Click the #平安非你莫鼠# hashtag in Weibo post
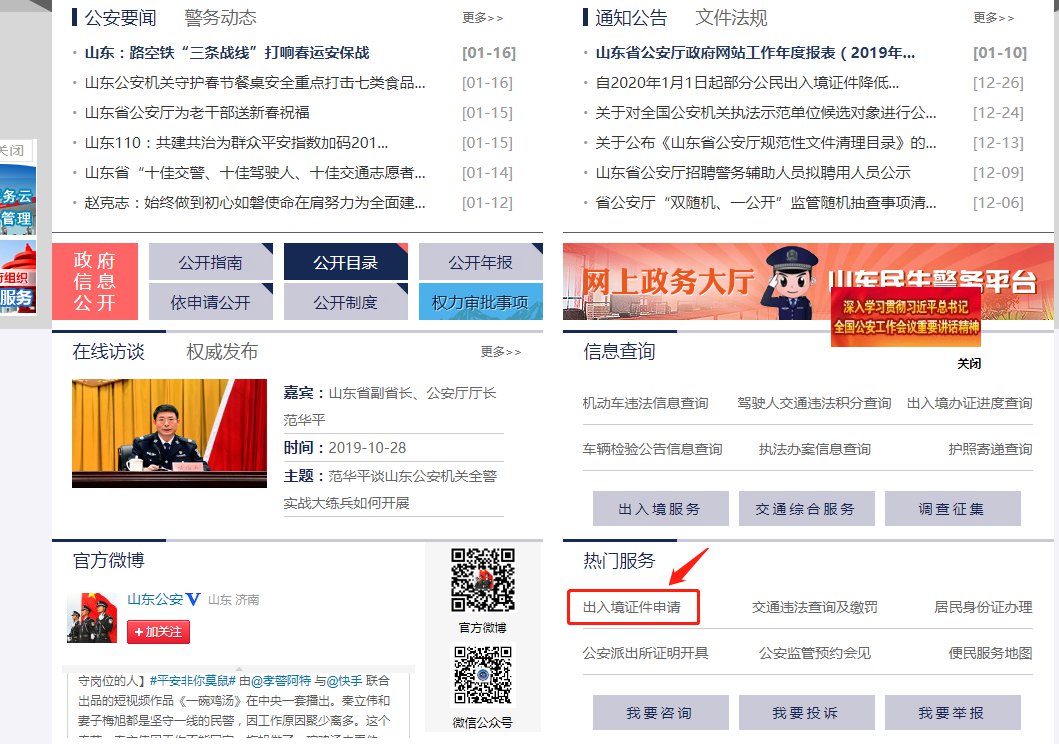1059x744 pixels. (193, 681)
